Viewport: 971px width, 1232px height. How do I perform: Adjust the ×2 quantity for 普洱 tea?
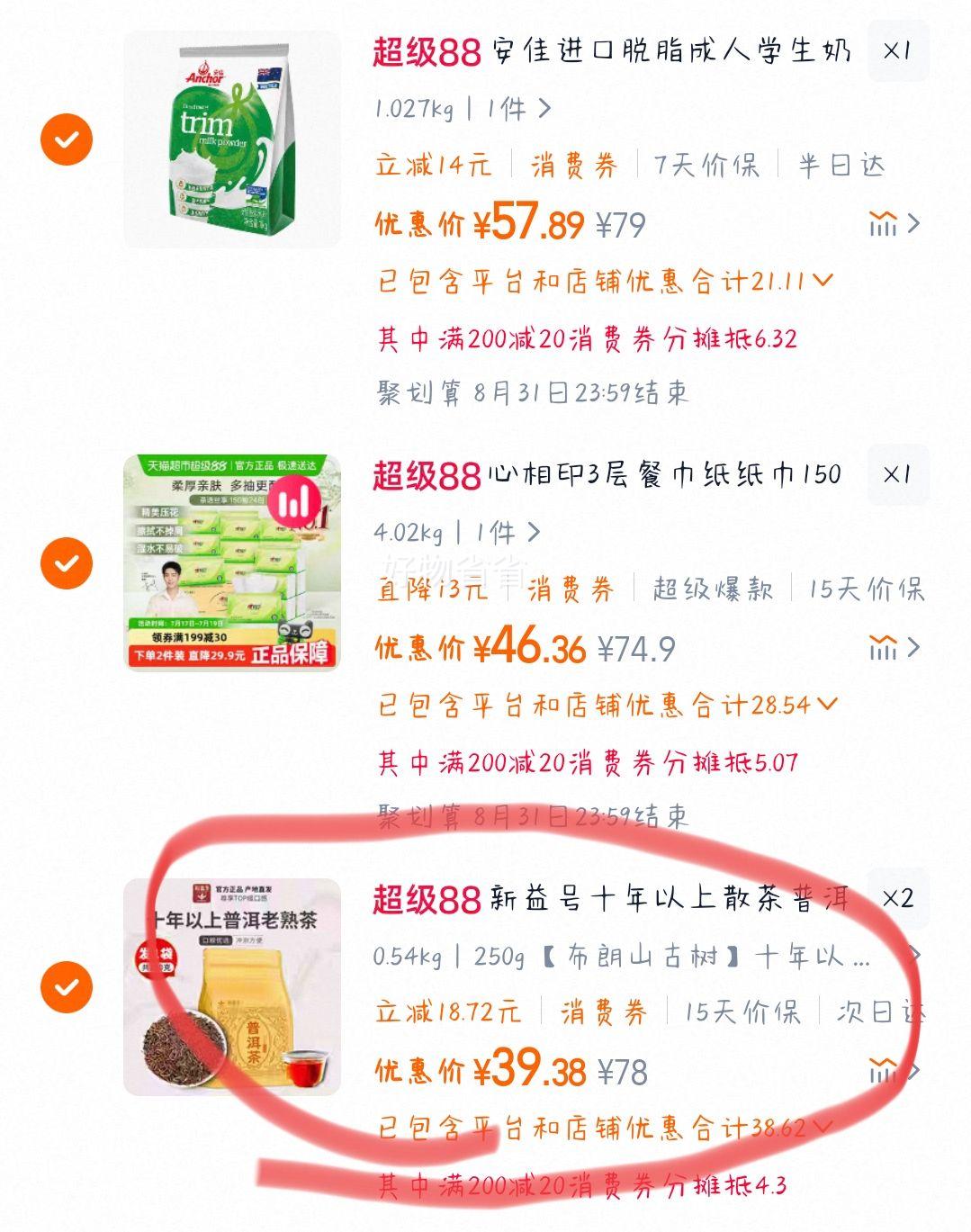(898, 898)
